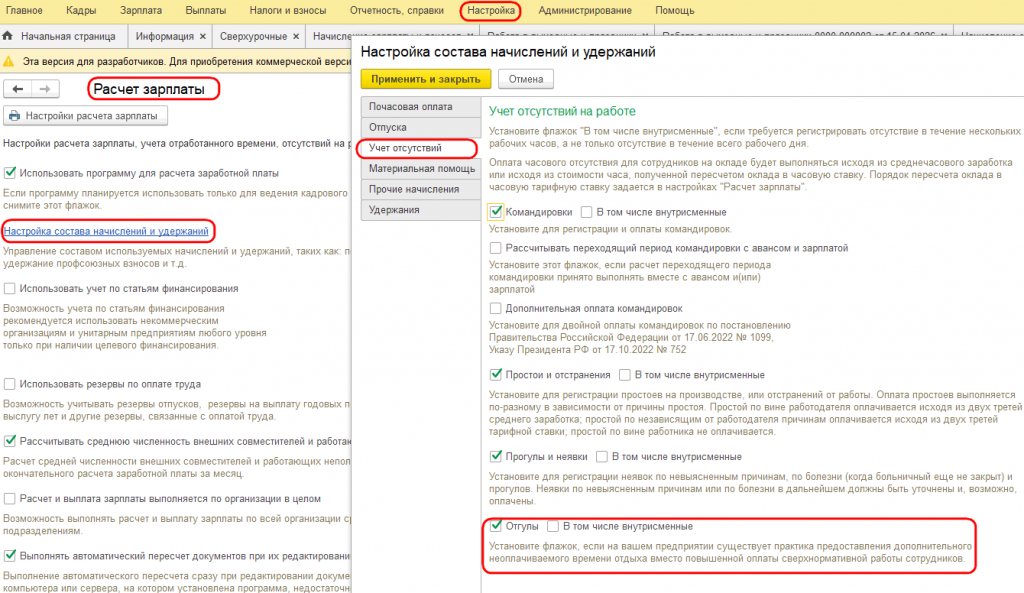
Task: Open the Настройка menu
Action: (490, 10)
